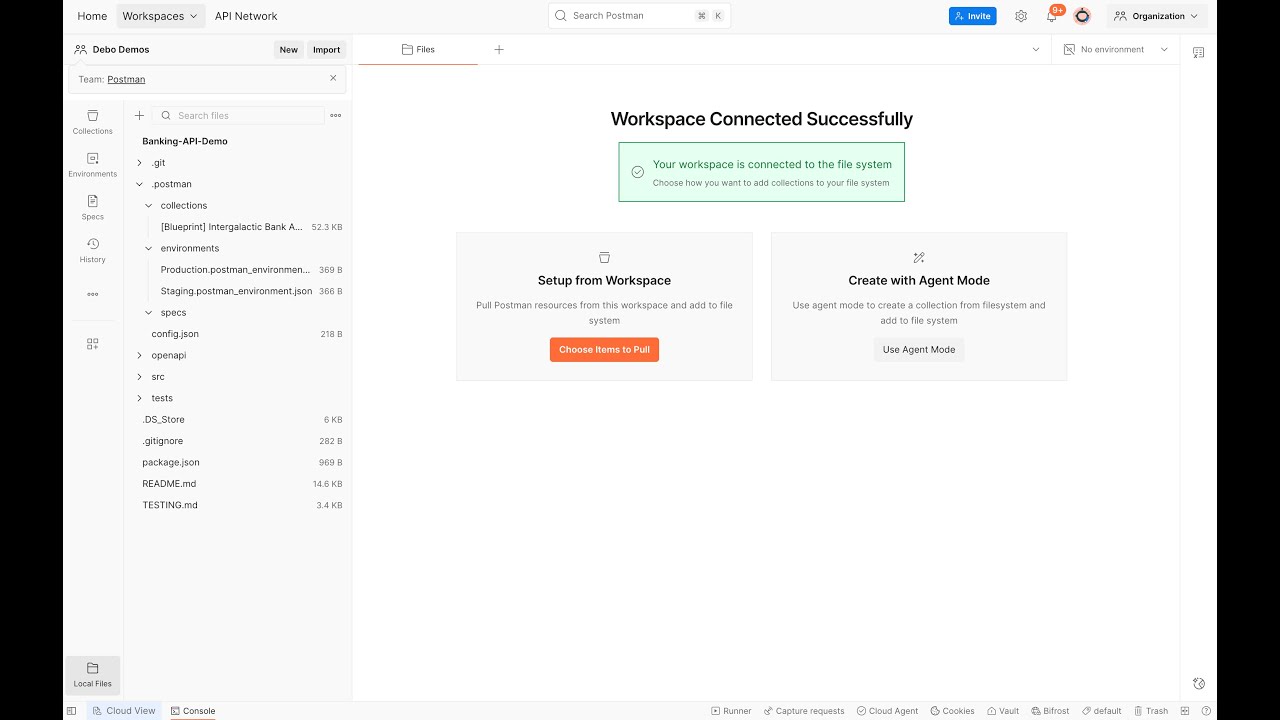Screen dimensions: 1280x720
Task: Click Bifrost in status bar
Action: click(1050, 711)
